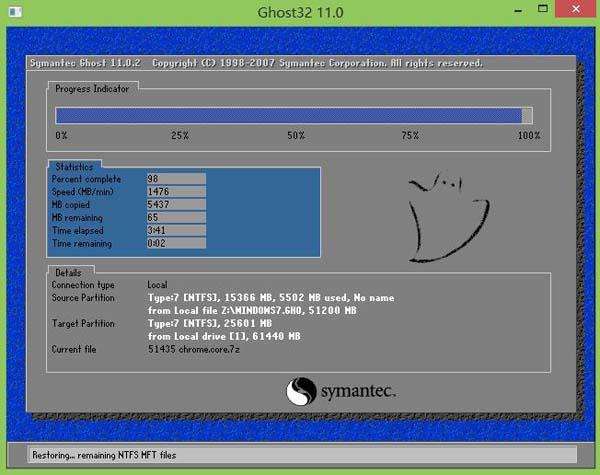This screenshot has width=600, height=475.
Task: Click the Percent complete value 98
Action: point(176,179)
